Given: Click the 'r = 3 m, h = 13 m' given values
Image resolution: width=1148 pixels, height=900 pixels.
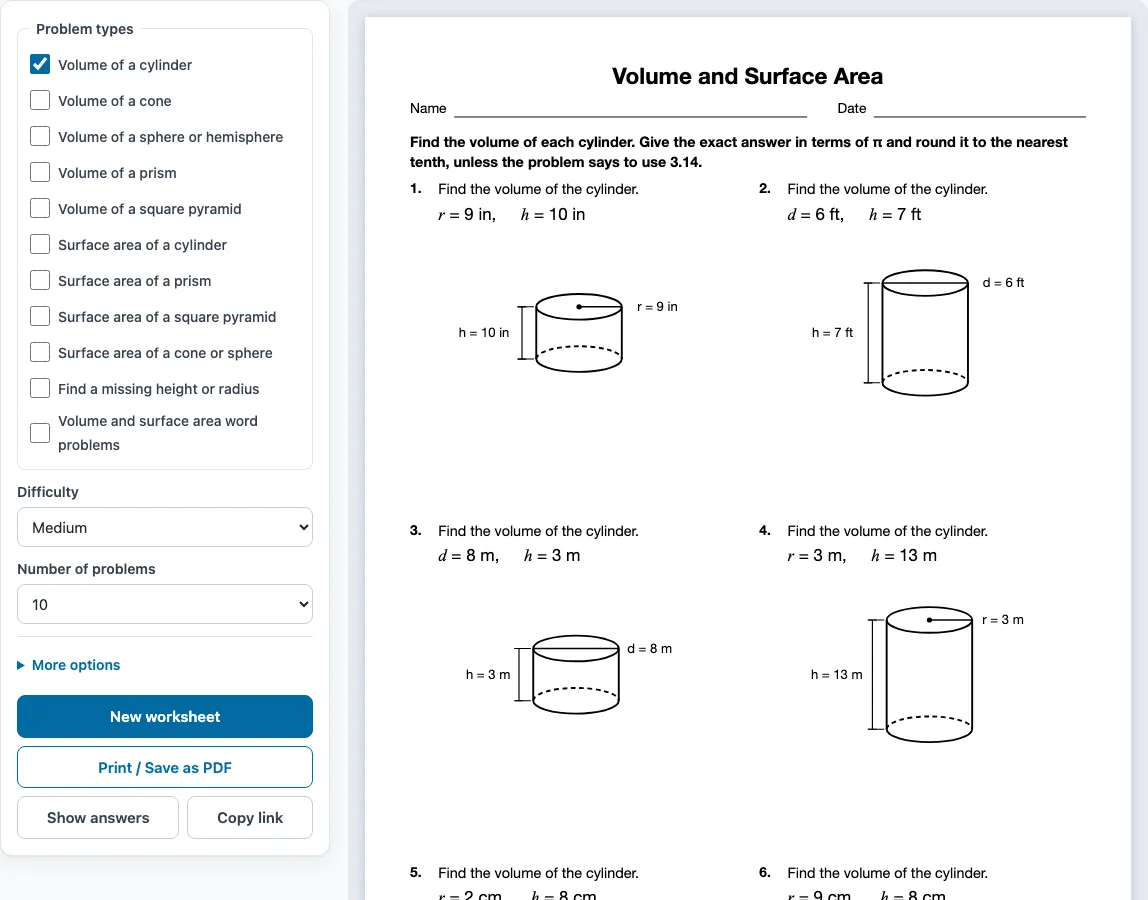Looking at the screenshot, I should [x=862, y=556].
